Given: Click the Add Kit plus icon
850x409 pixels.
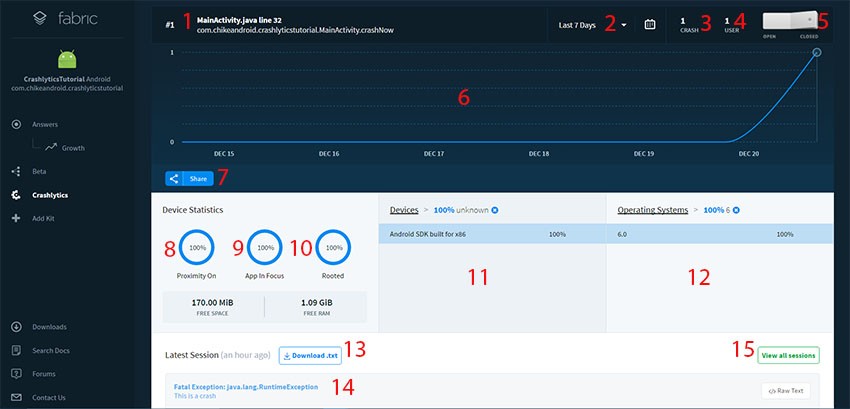Looking at the screenshot, I should (16, 218).
